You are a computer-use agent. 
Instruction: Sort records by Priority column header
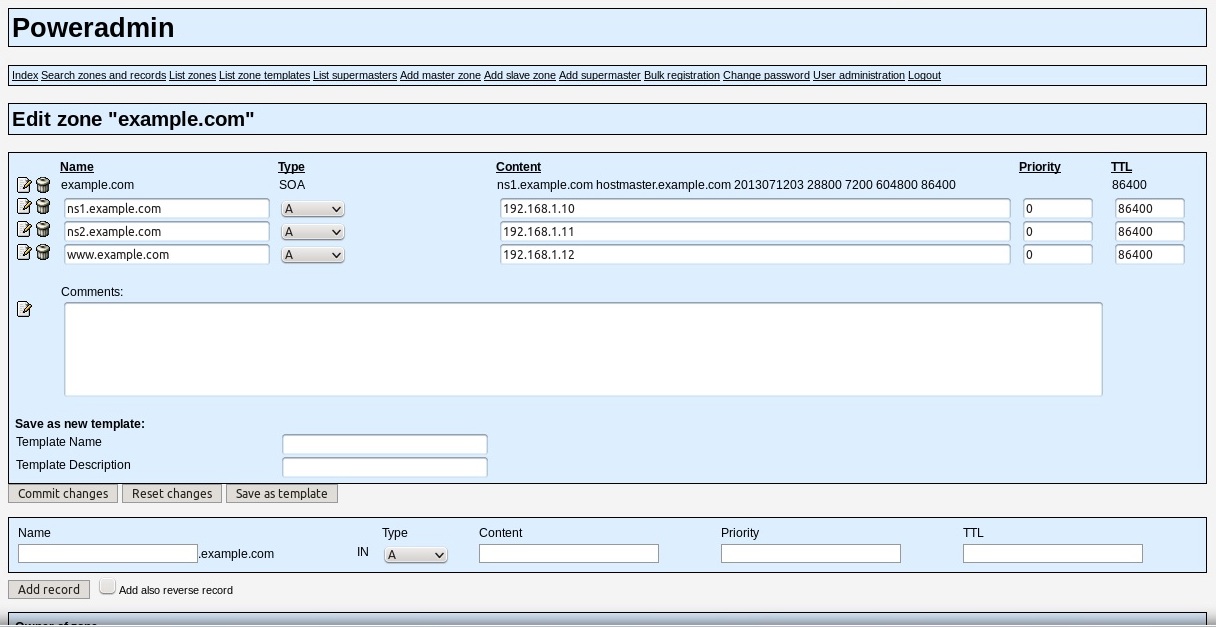(x=1040, y=167)
